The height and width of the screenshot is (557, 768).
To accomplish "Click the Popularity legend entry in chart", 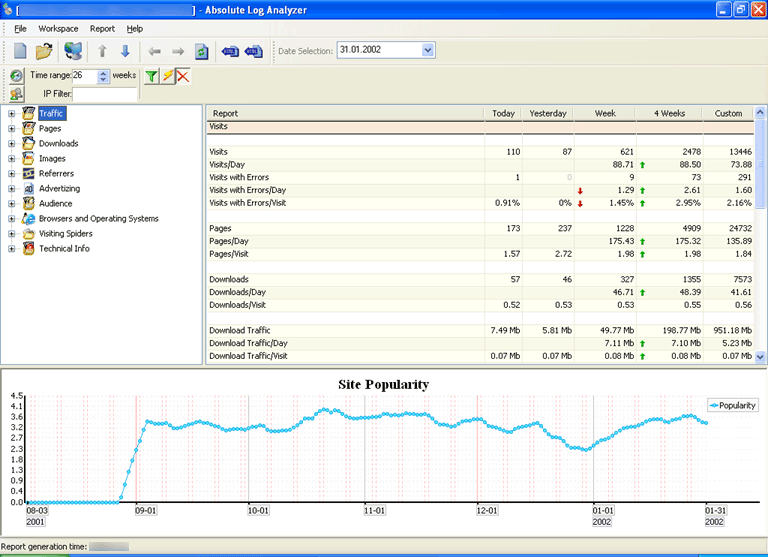I will [733, 406].
